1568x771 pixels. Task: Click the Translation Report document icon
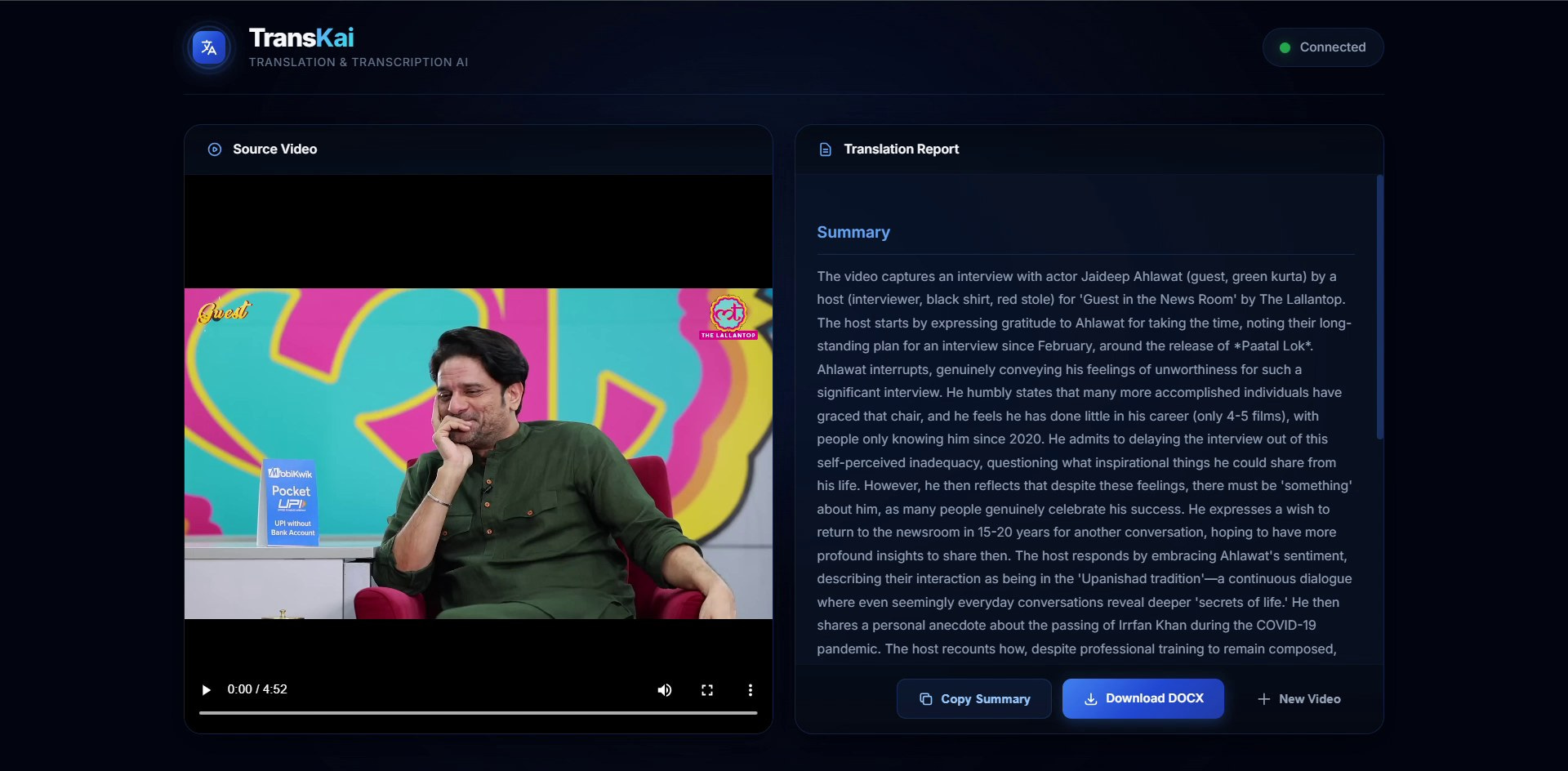click(826, 149)
